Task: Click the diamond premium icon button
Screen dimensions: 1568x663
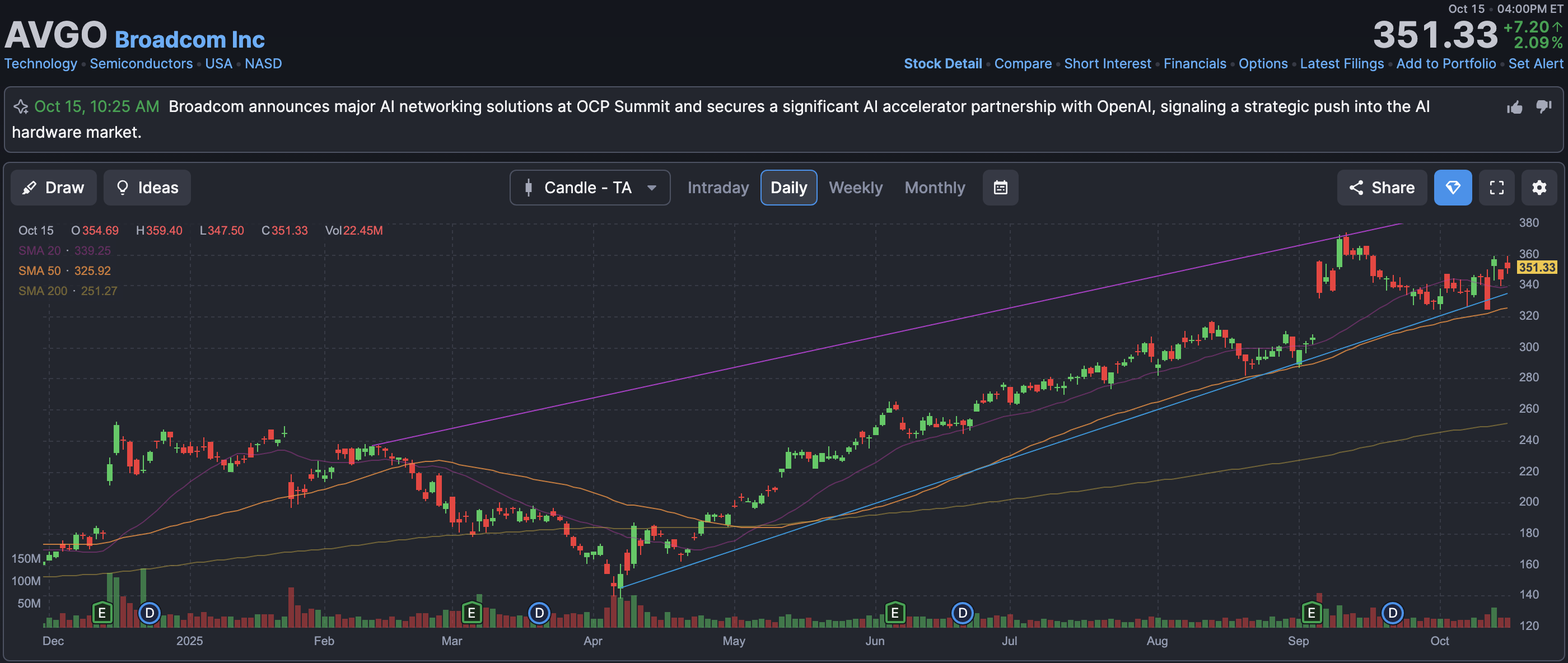Action: tap(1452, 188)
